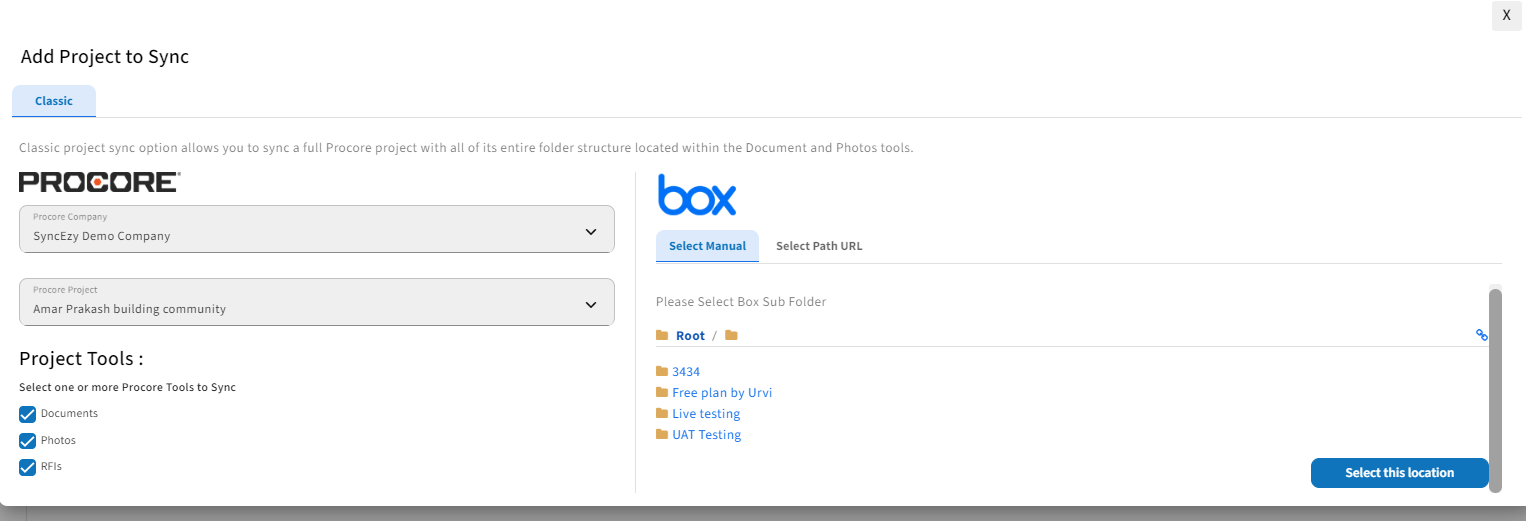This screenshot has height=521, width=1526.
Task: Click the folder list vertical scrollbar
Action: point(1495,390)
